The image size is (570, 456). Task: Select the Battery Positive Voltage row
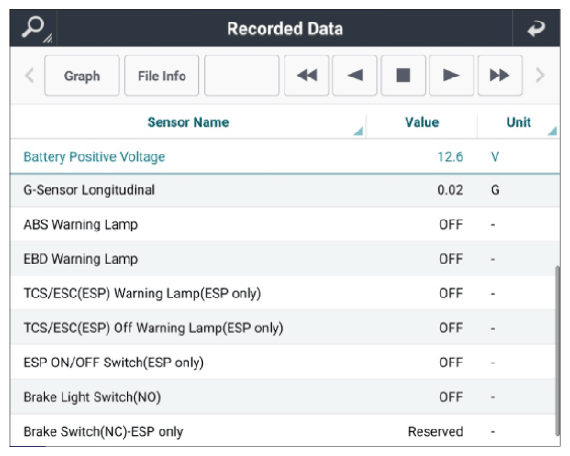click(x=285, y=157)
